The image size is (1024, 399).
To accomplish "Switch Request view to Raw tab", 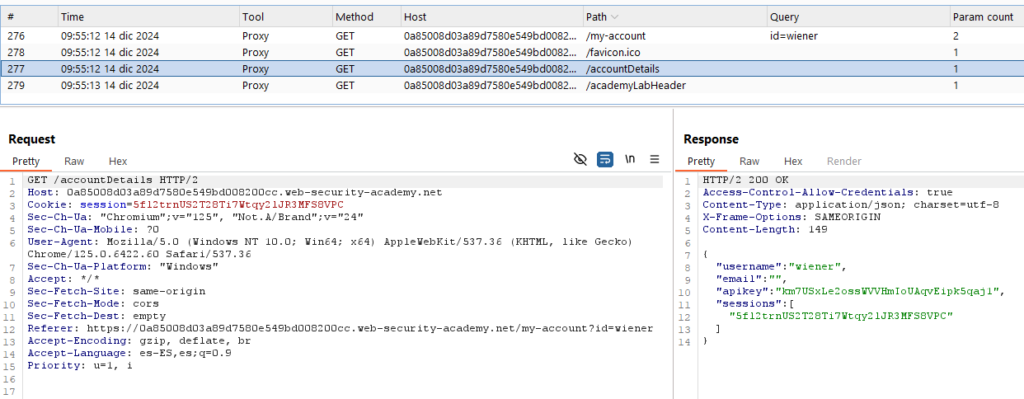I will (74, 161).
